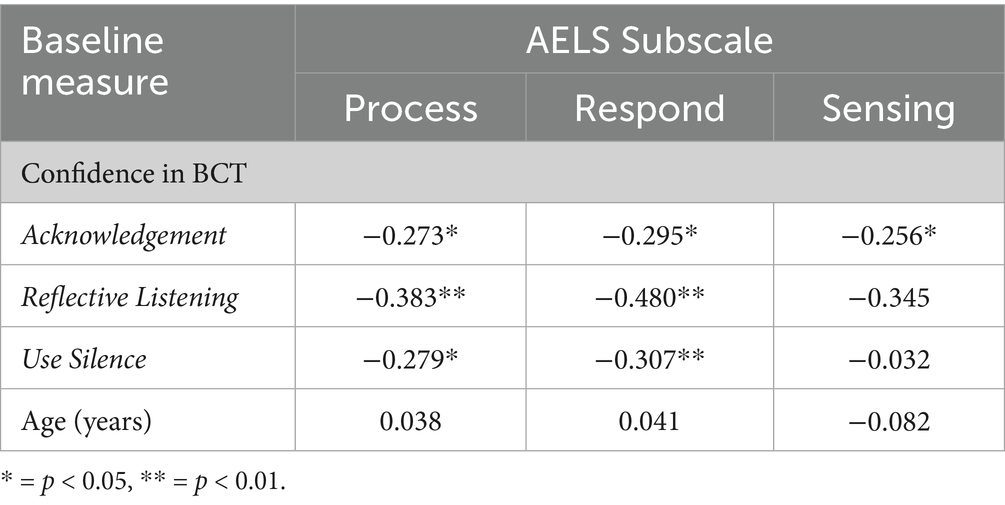Click the −0.383** cell under Process
The height and width of the screenshot is (505, 1005).
point(411,296)
